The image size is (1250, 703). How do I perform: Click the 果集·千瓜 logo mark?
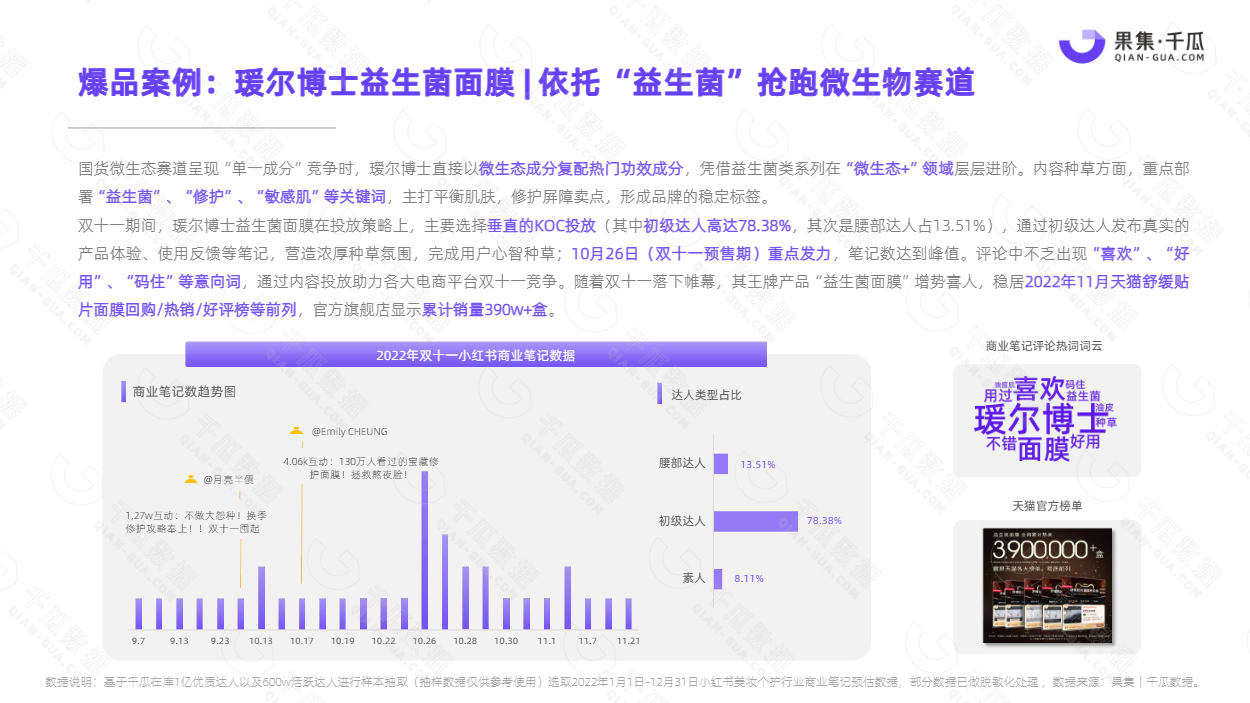point(1082,46)
